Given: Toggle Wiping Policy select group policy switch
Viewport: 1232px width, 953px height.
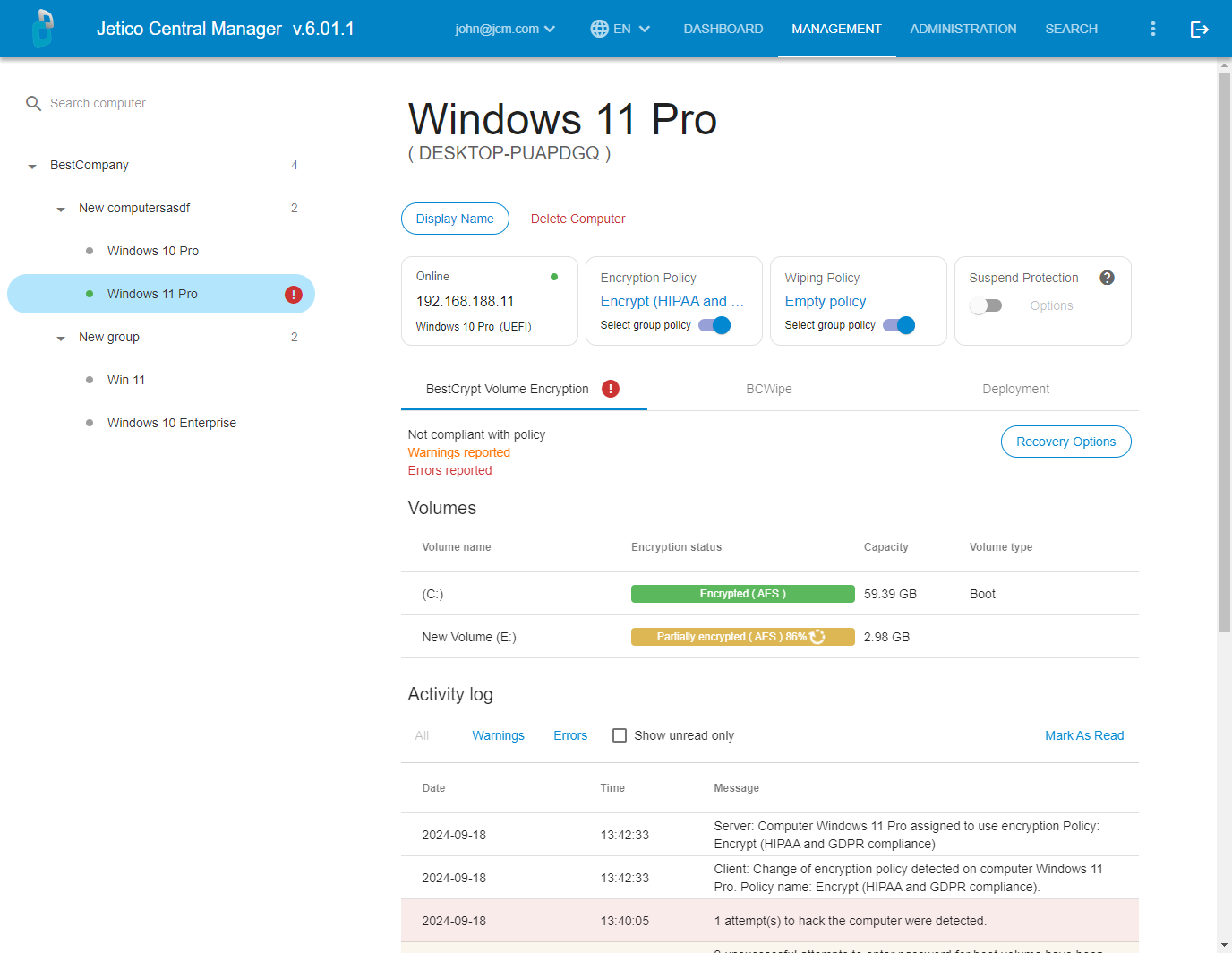Looking at the screenshot, I should point(899,325).
